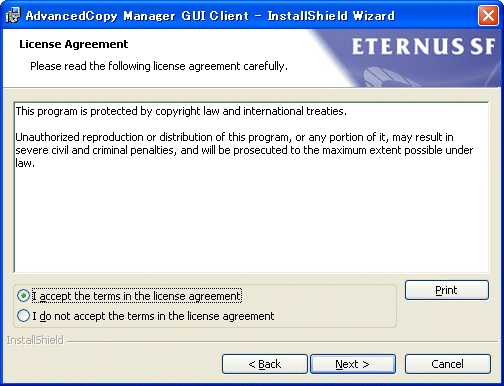Click the window title bar text

pos(210,16)
